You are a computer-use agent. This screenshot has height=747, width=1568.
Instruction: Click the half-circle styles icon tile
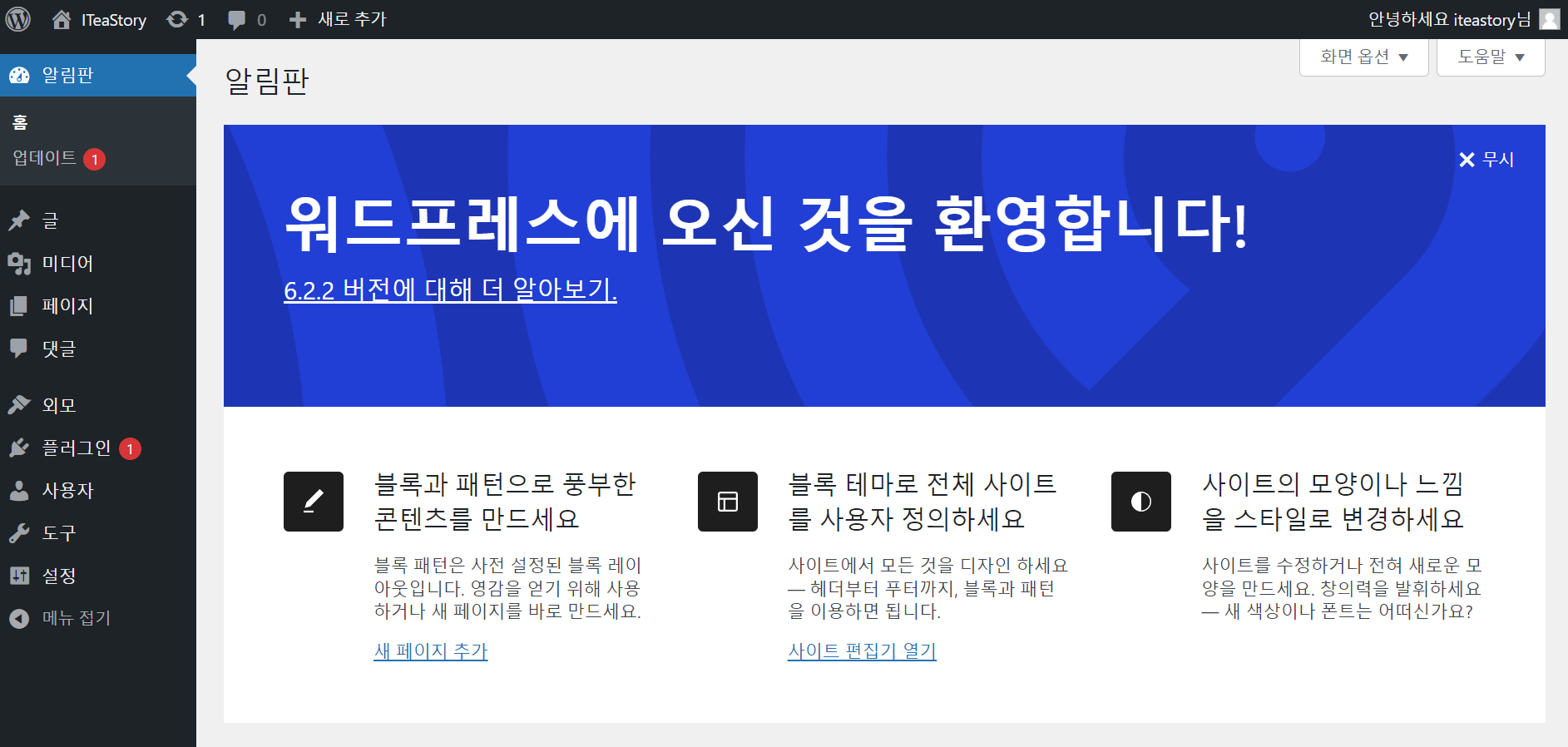point(1141,502)
